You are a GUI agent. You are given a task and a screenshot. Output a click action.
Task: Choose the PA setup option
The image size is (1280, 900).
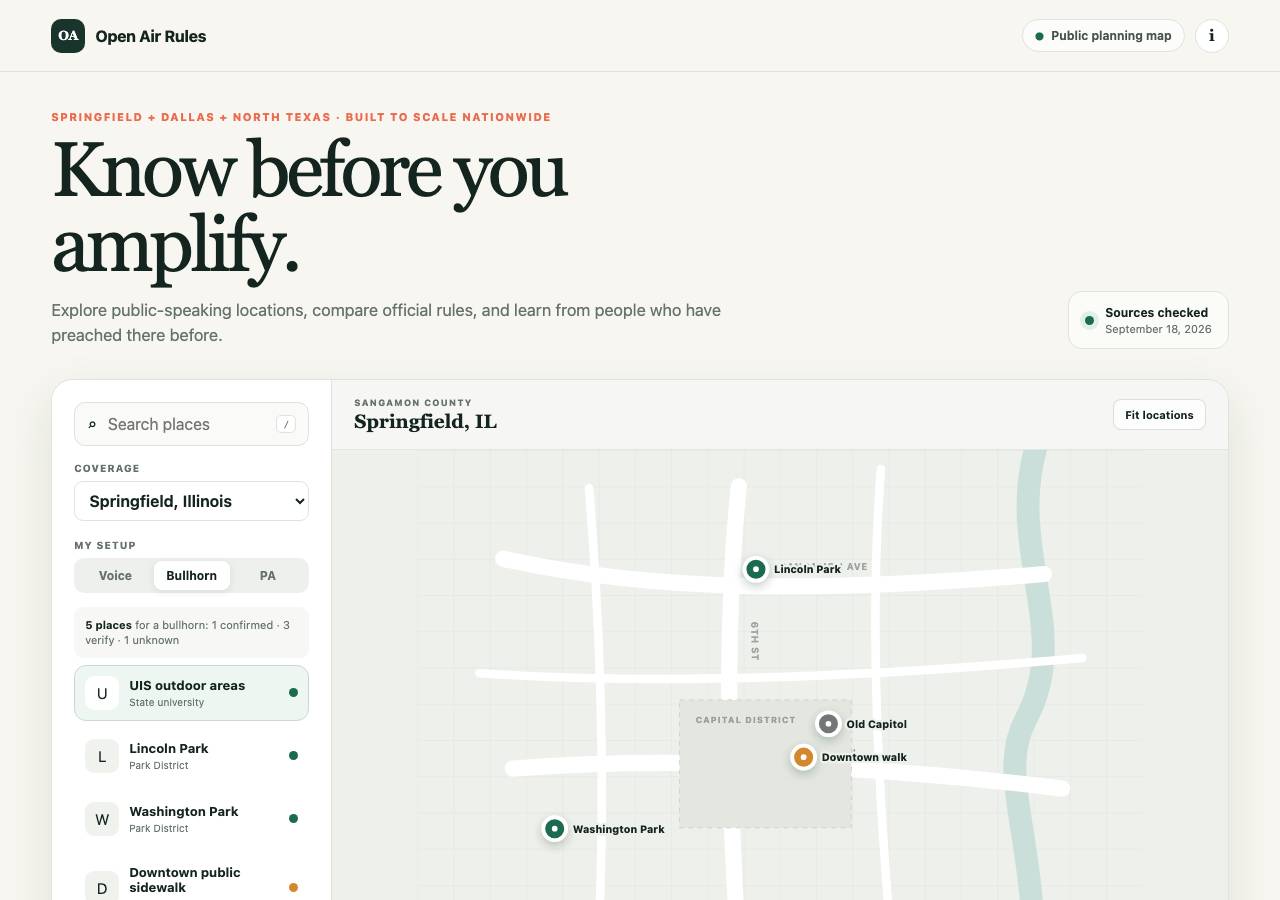(x=268, y=575)
